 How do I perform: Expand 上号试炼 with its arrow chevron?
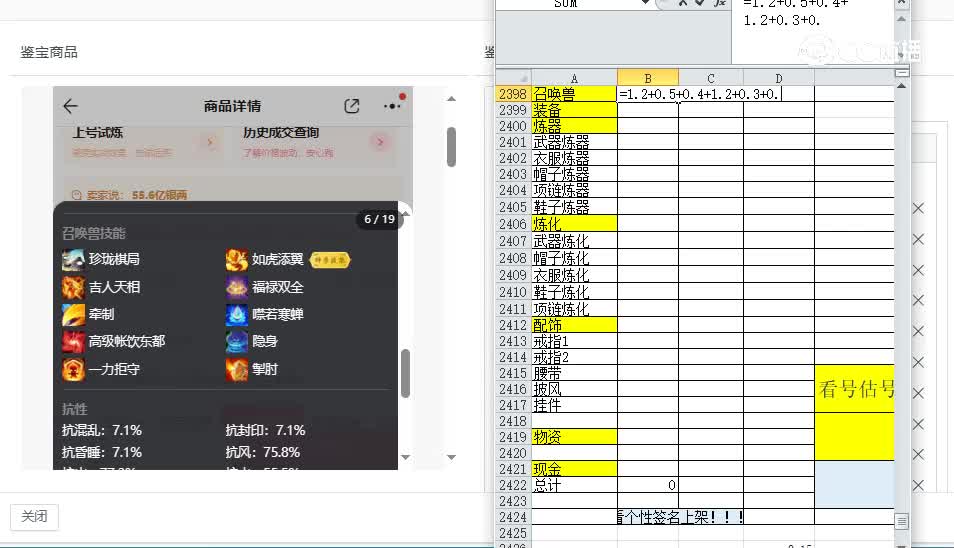210,143
